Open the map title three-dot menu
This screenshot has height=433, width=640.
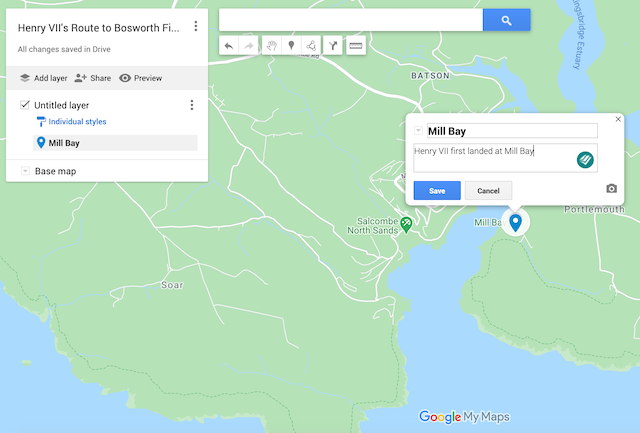(x=196, y=27)
